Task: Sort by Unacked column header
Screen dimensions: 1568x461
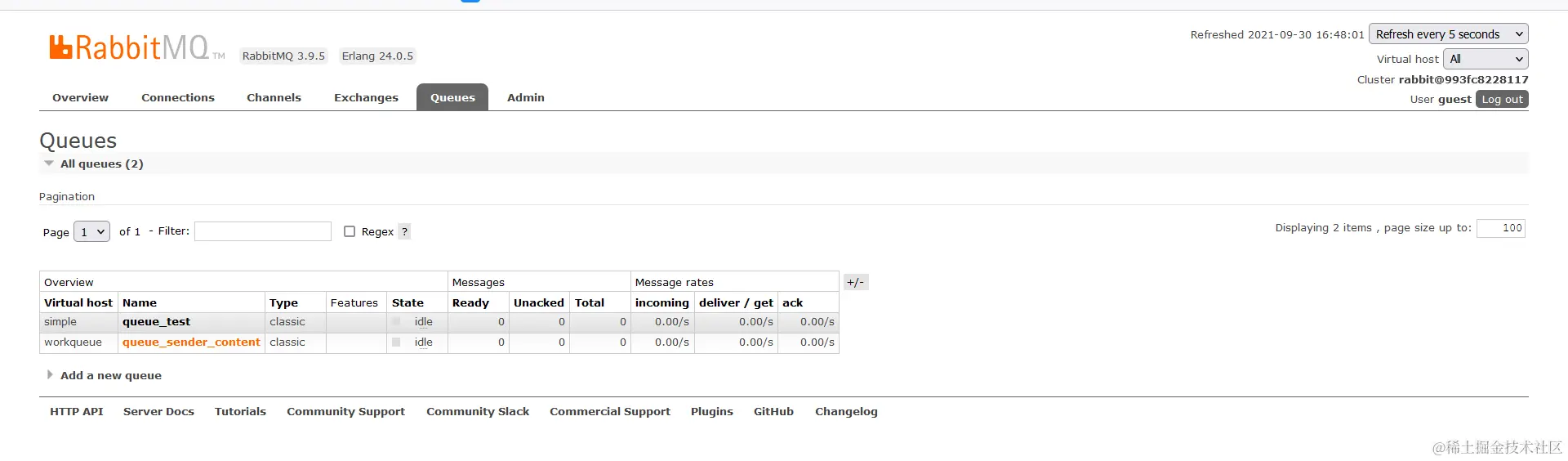Action: tap(539, 302)
